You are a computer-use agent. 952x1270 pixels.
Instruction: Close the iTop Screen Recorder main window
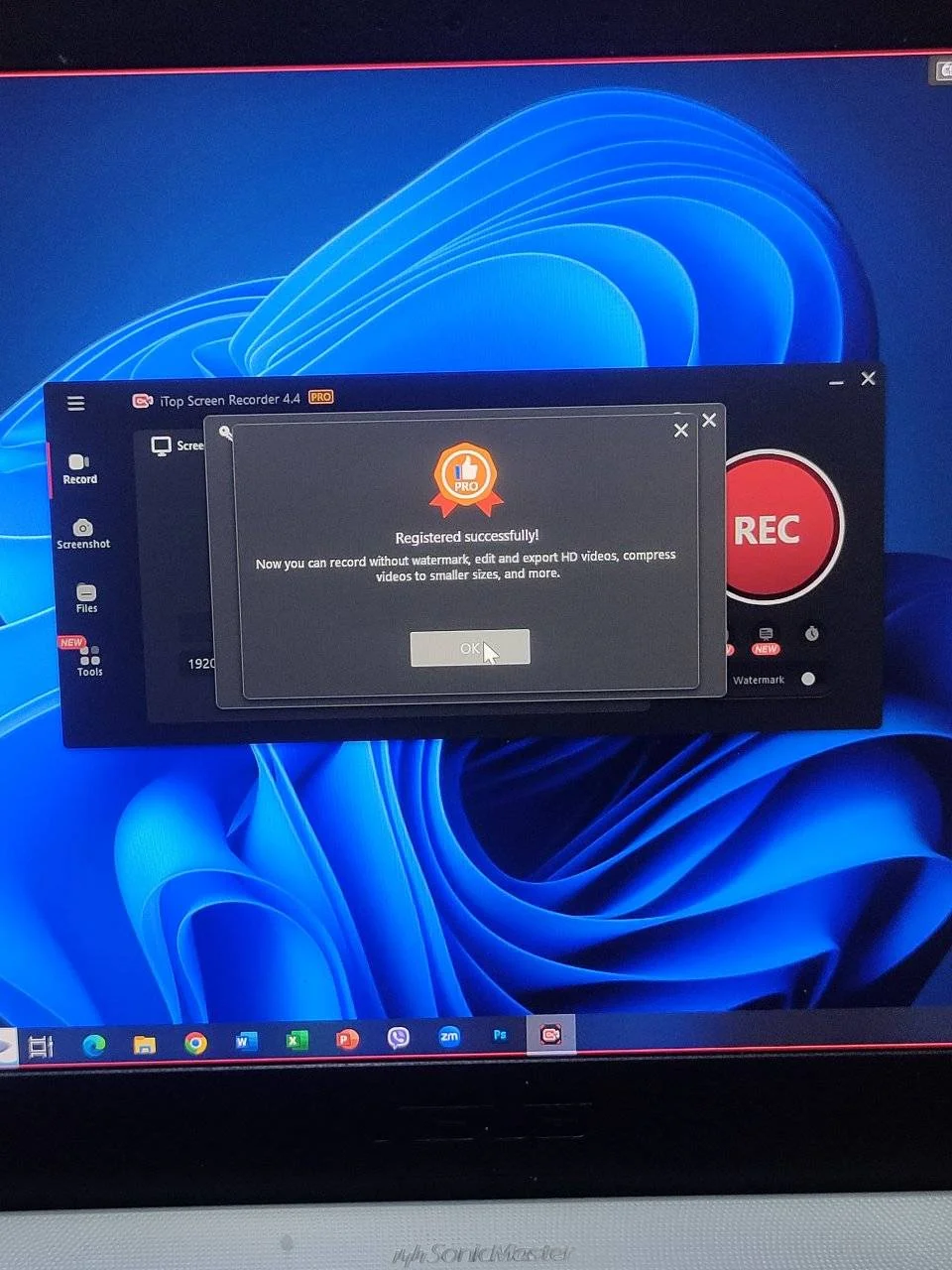pos(869,378)
